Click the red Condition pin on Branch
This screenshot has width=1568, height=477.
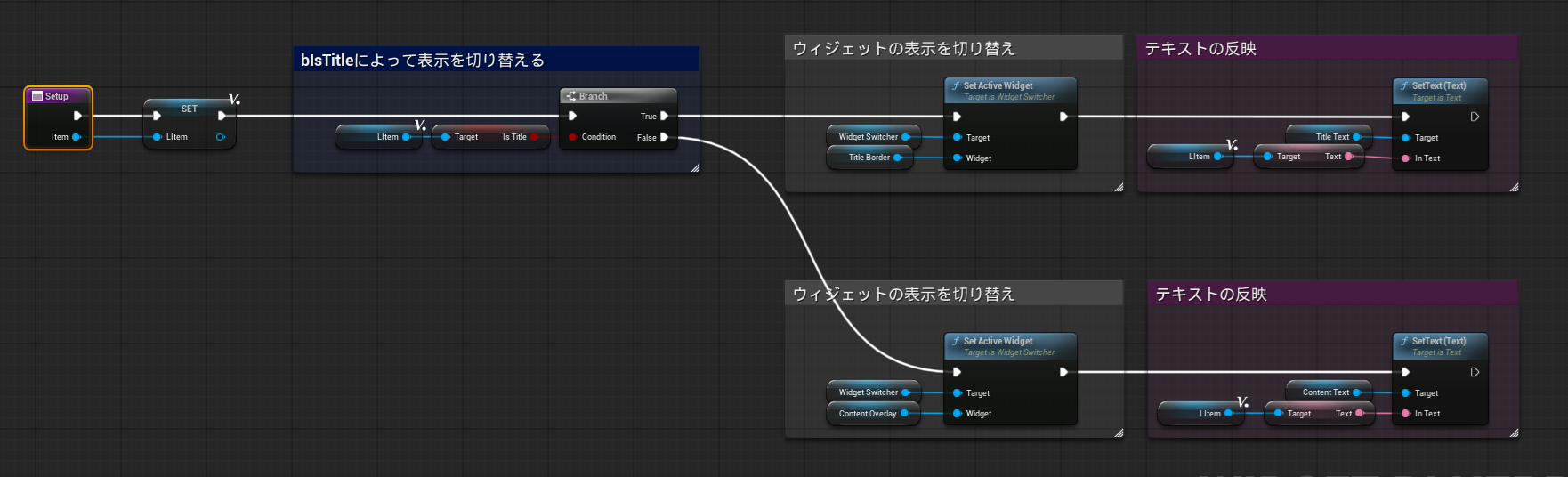(x=572, y=137)
